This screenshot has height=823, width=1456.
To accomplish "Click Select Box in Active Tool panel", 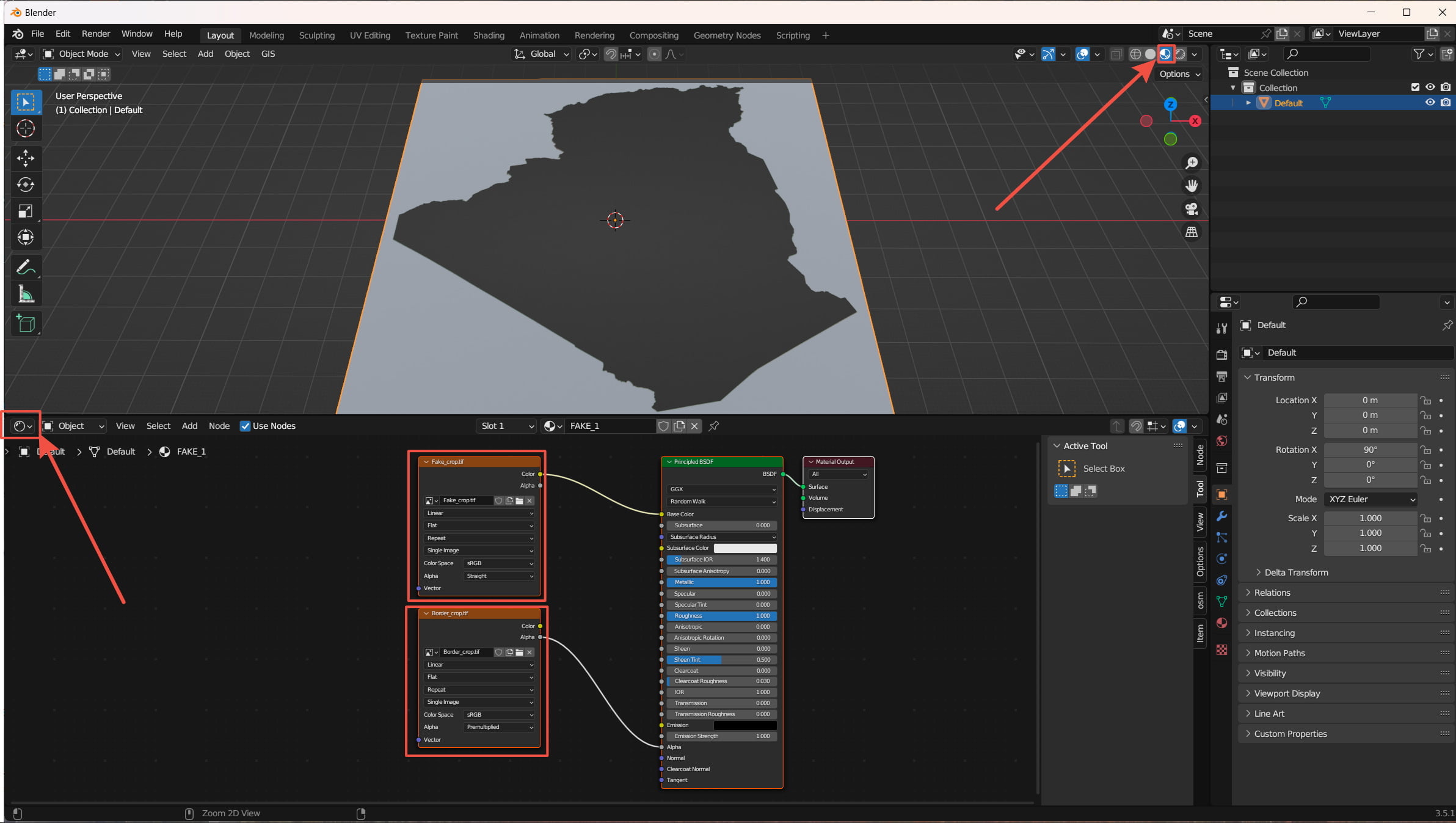I will (x=1104, y=469).
